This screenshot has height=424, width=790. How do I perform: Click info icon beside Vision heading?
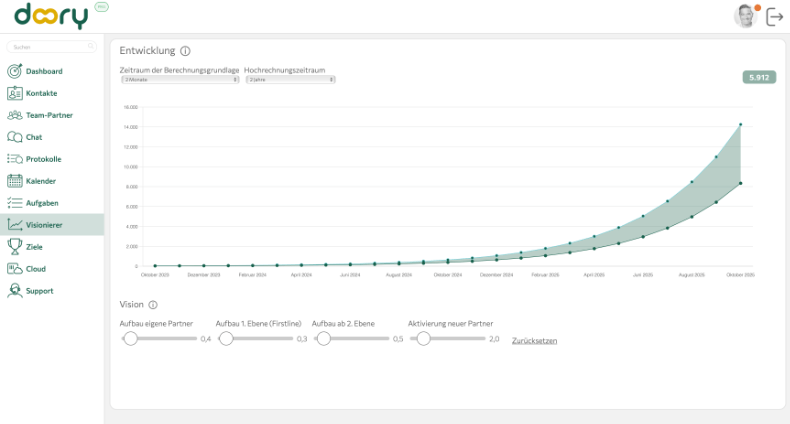coord(153,305)
